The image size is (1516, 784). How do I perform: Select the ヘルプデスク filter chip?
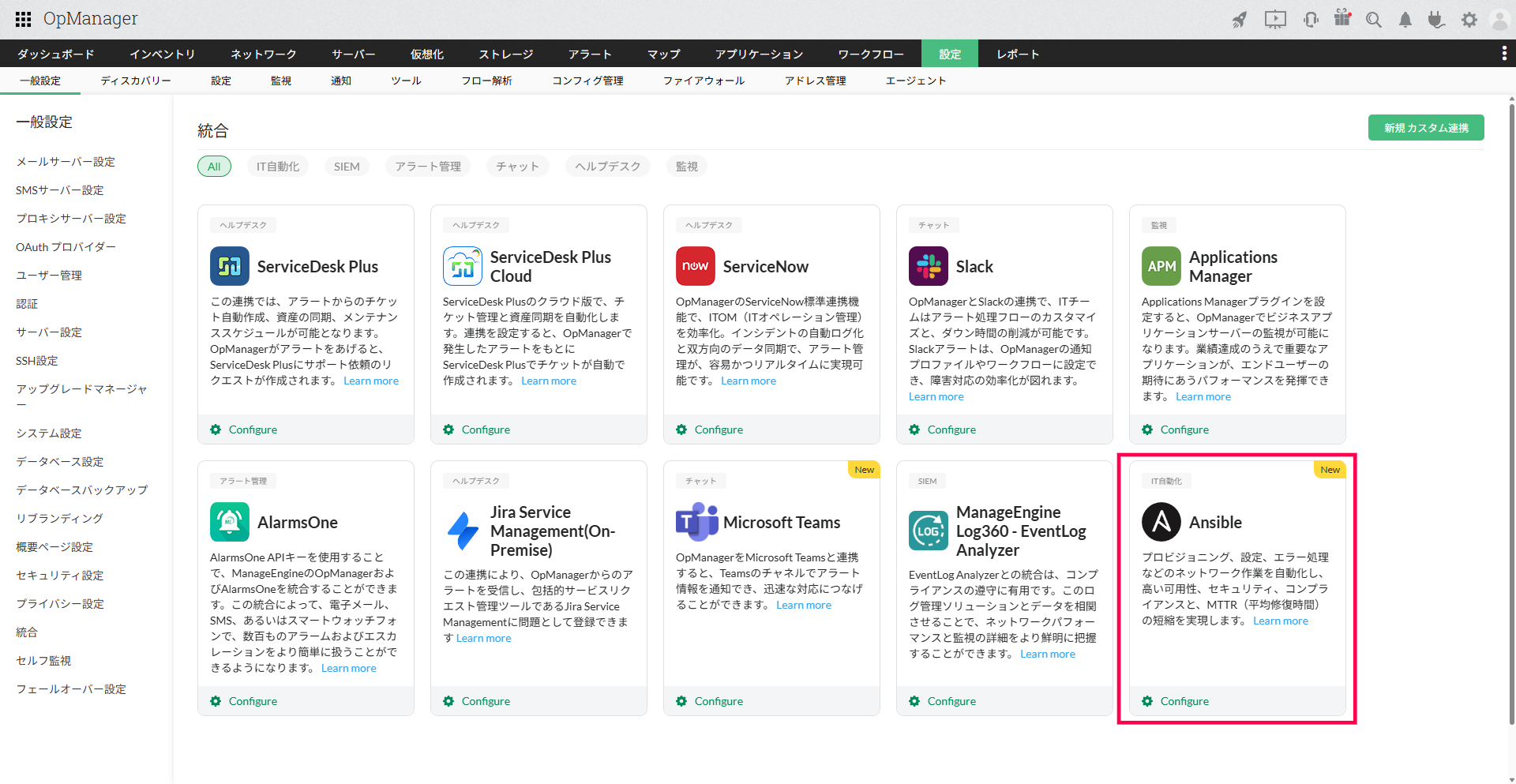coord(607,167)
